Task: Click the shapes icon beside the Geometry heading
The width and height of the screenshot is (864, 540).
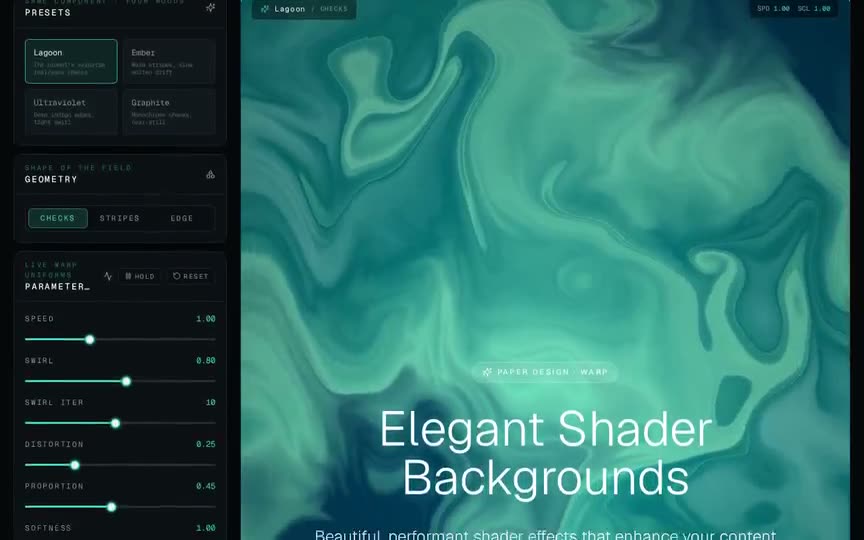Action: point(210,175)
